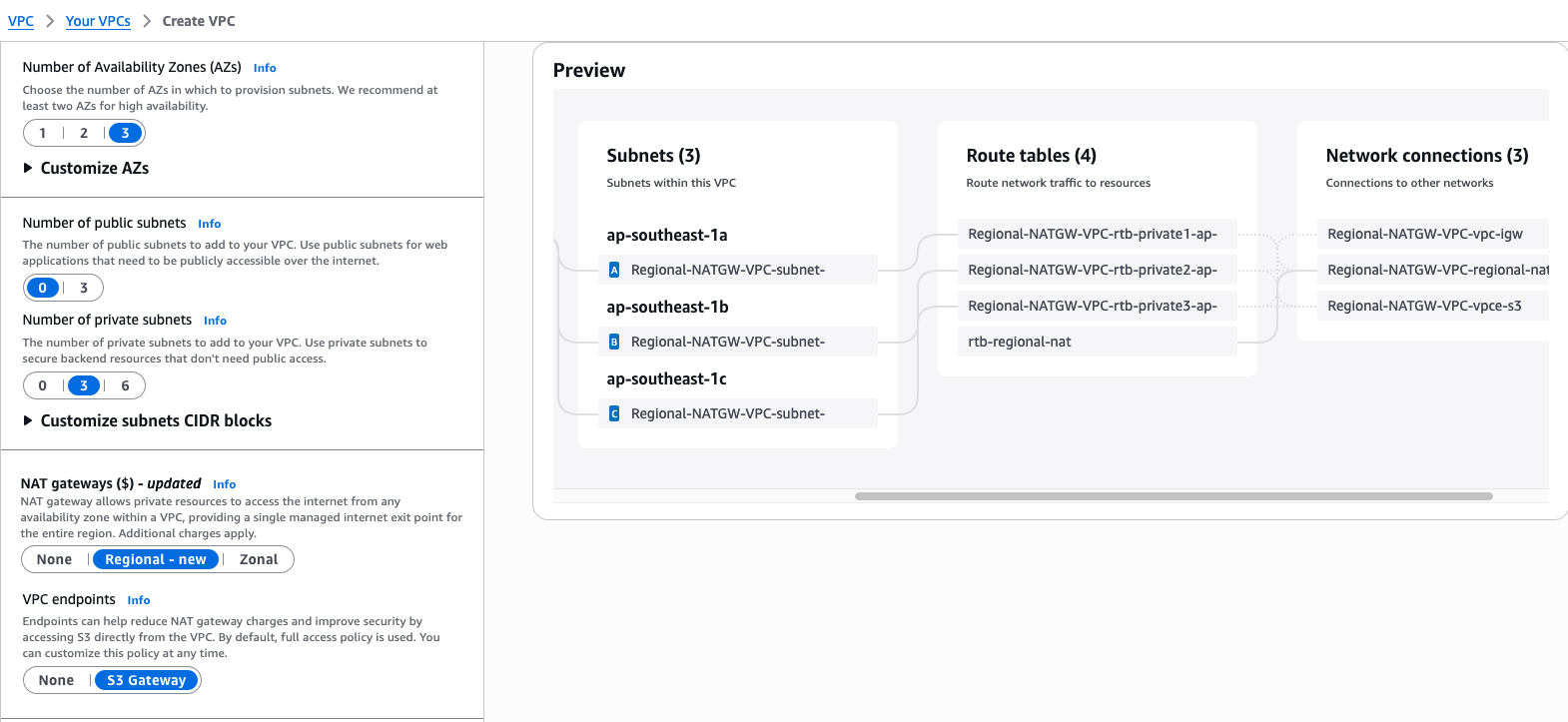Click the blue C subnet icon

tap(614, 413)
